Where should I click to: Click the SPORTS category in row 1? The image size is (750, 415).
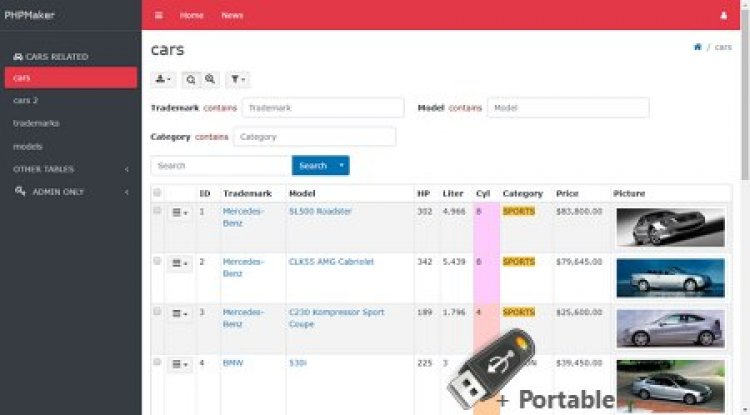[x=519, y=211]
